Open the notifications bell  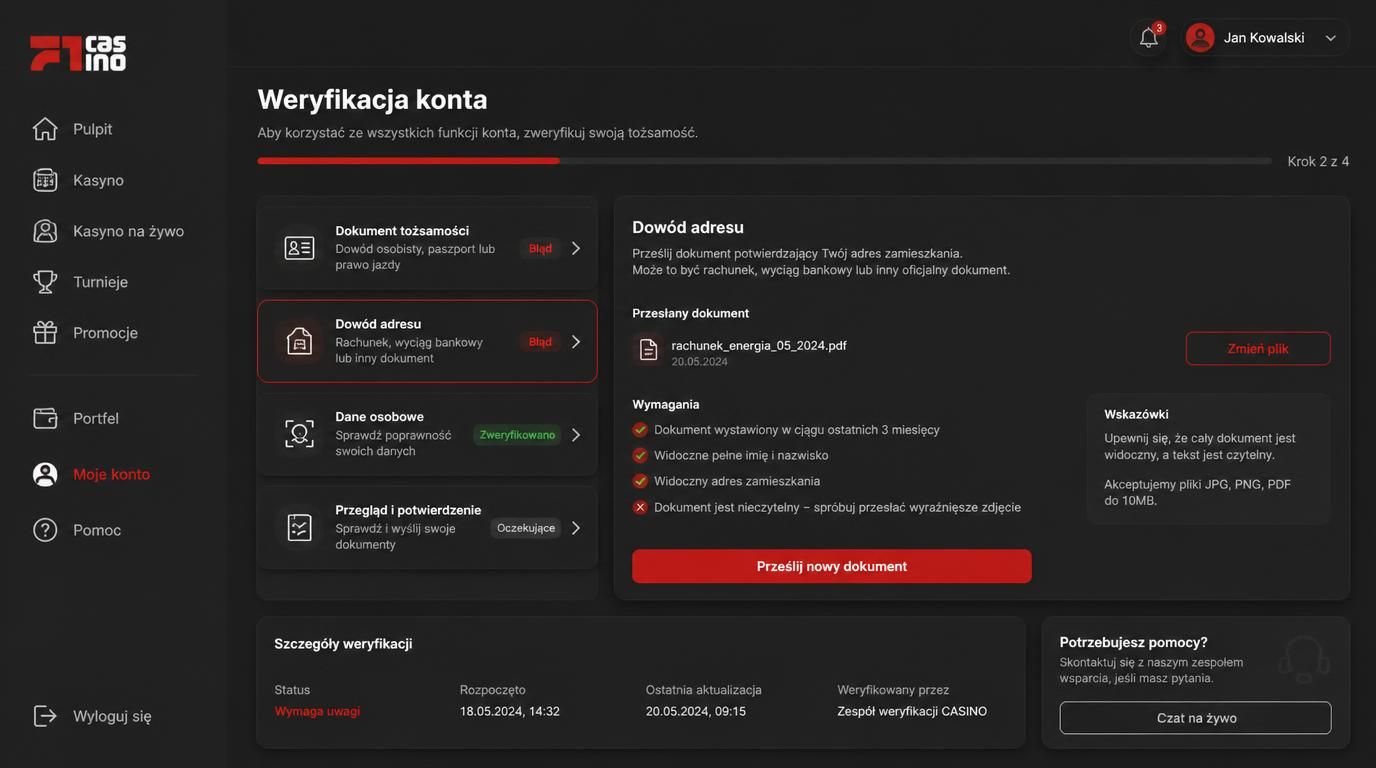tap(1149, 38)
